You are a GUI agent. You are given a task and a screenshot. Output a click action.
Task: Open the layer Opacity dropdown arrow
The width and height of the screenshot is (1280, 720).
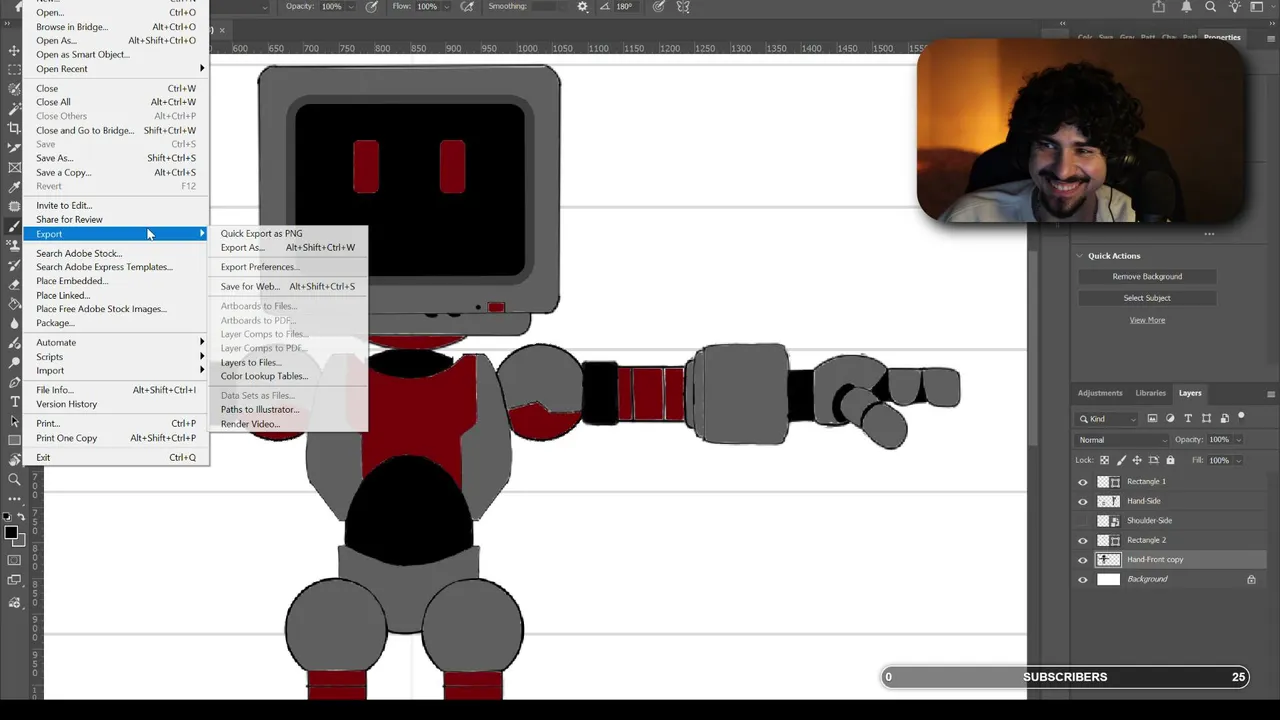(x=1238, y=440)
